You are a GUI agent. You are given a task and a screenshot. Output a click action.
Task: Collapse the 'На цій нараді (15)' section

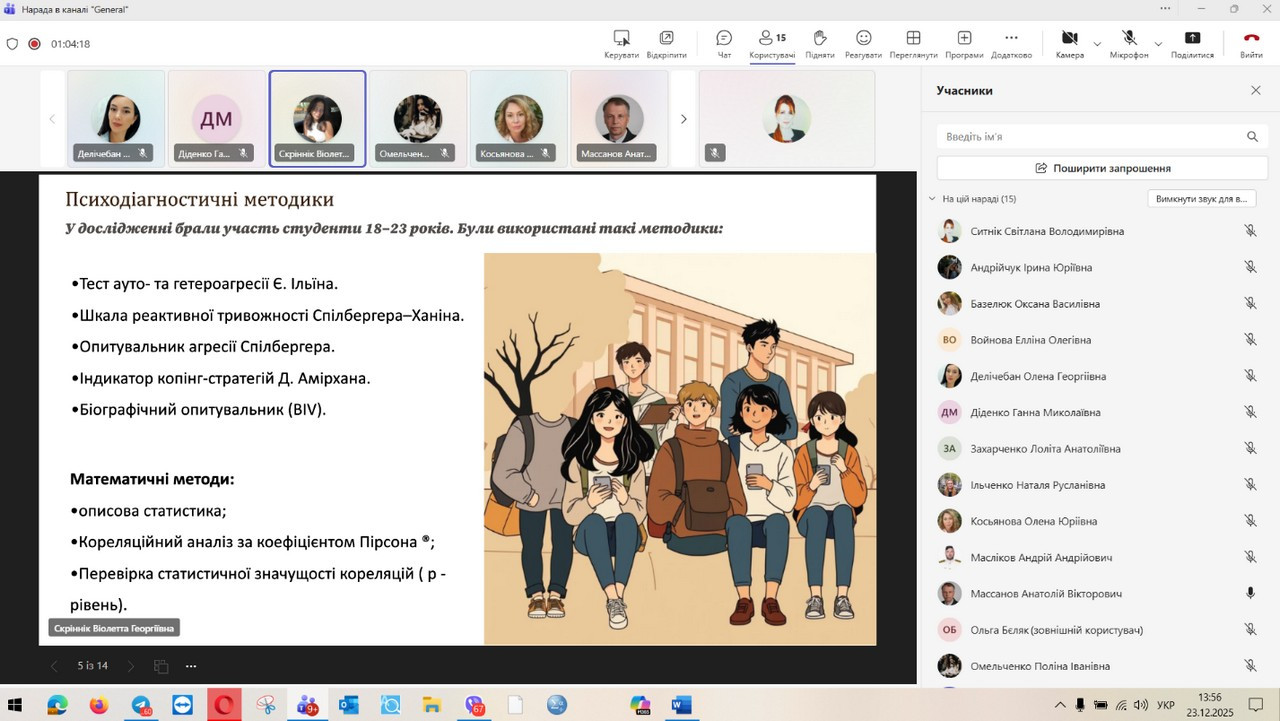coord(933,199)
